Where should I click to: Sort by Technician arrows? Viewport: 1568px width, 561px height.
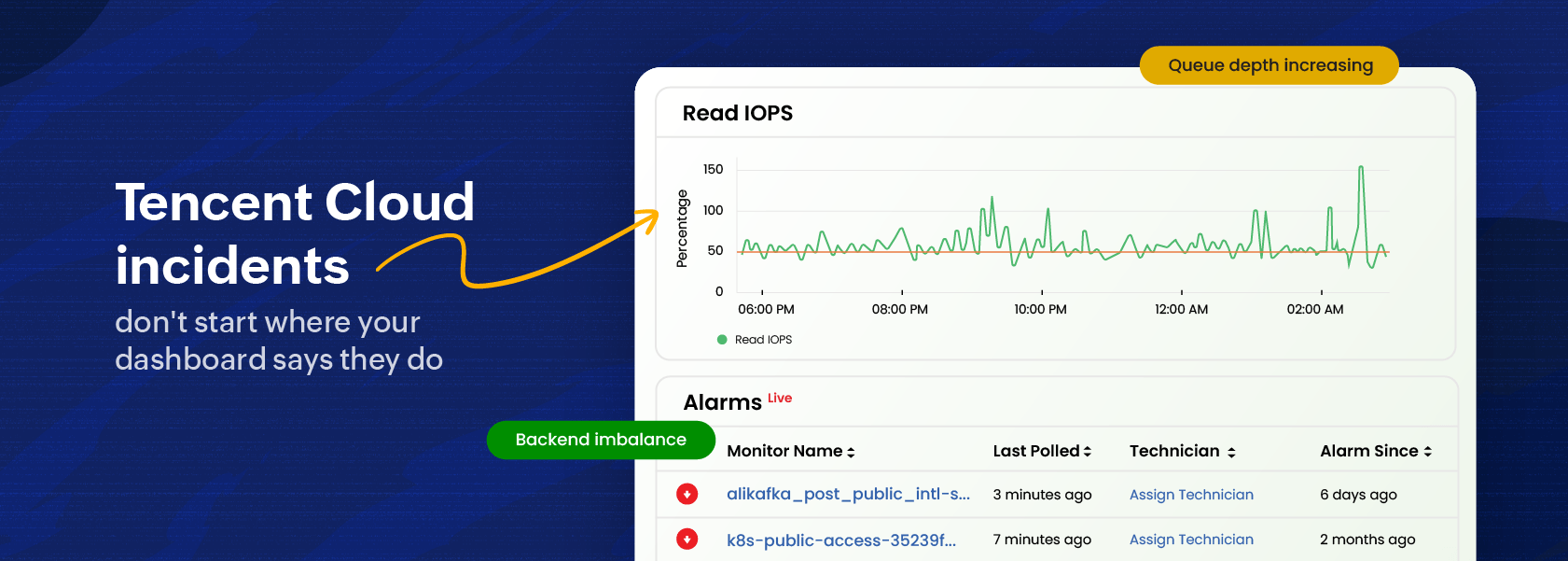click(x=1231, y=452)
